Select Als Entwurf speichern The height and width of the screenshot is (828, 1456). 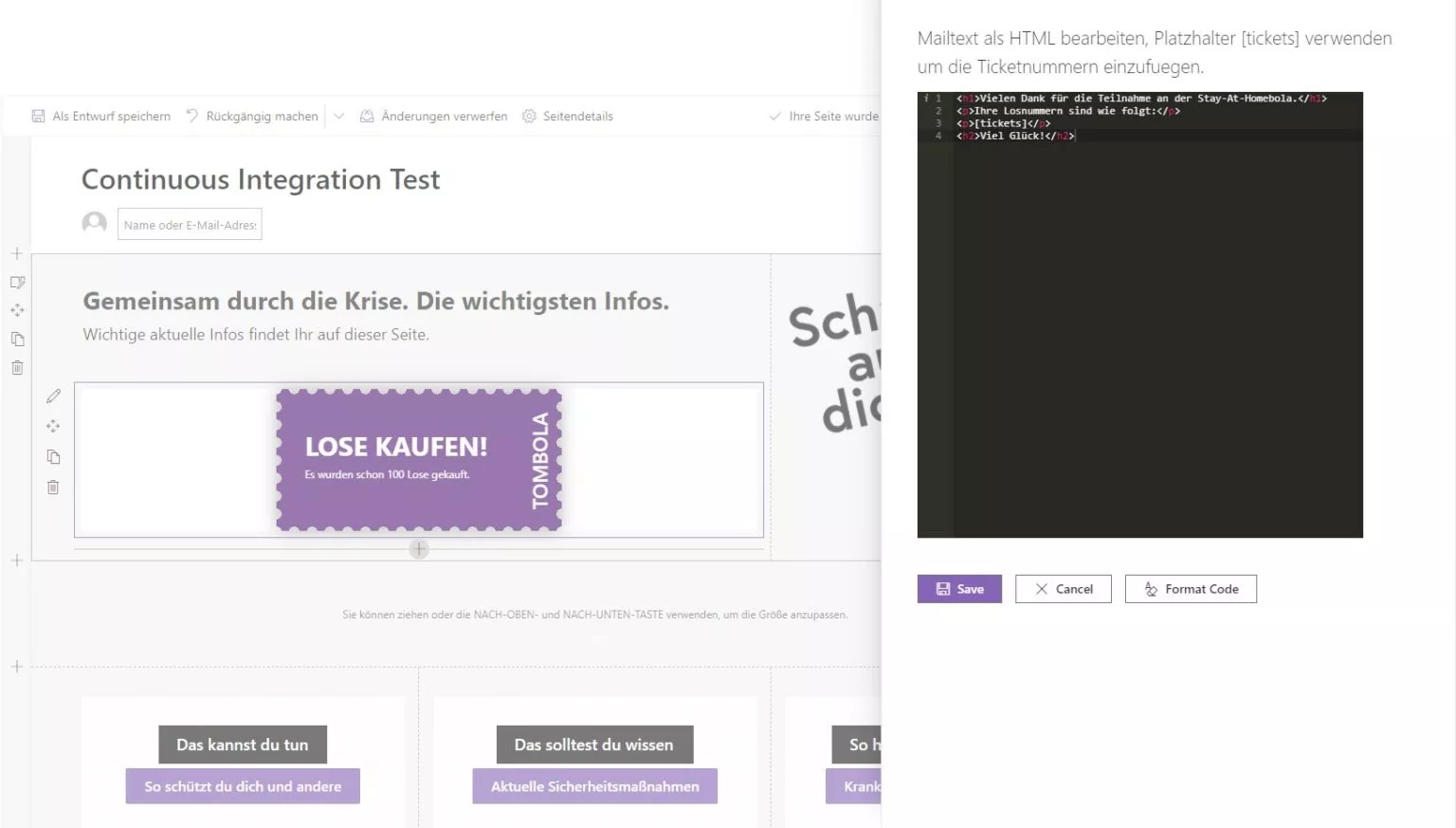(100, 115)
